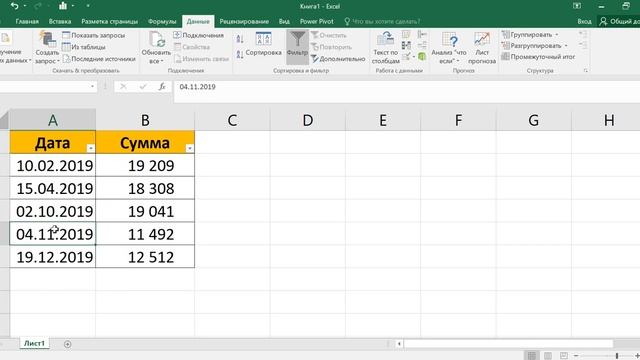Select column A header
The width and height of the screenshot is (640, 360).
pos(53,120)
